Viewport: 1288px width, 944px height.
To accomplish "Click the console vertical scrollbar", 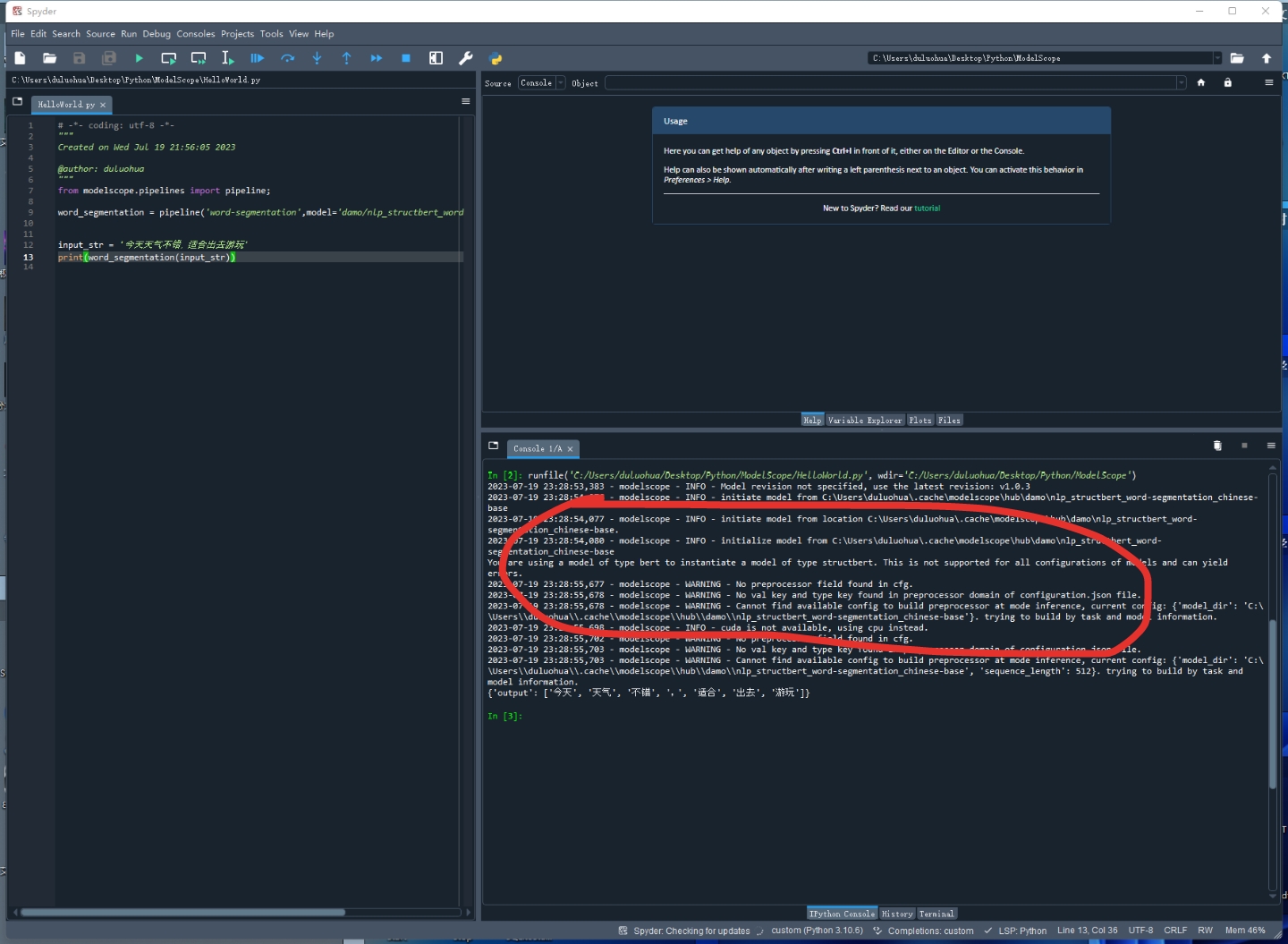I will (1273, 704).
